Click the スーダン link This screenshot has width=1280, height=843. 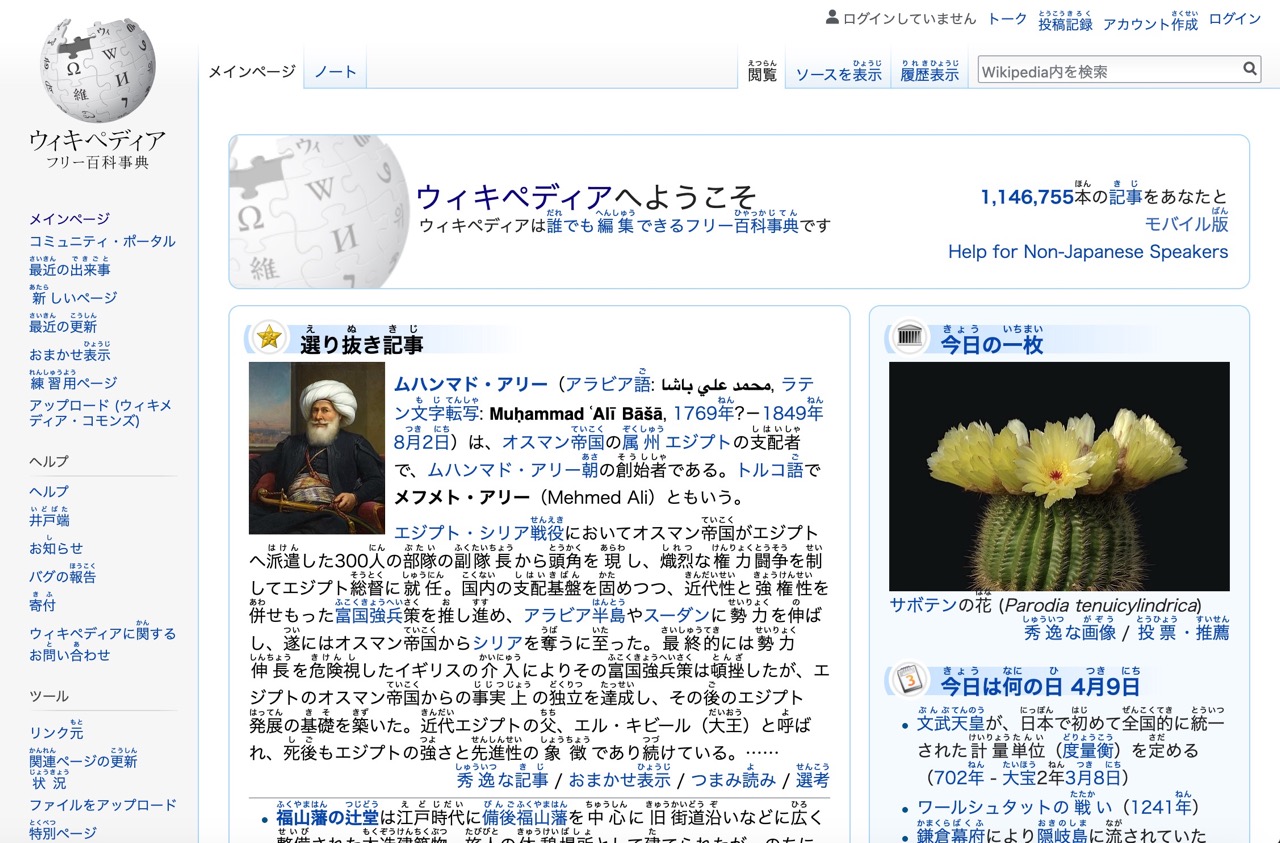click(x=676, y=614)
